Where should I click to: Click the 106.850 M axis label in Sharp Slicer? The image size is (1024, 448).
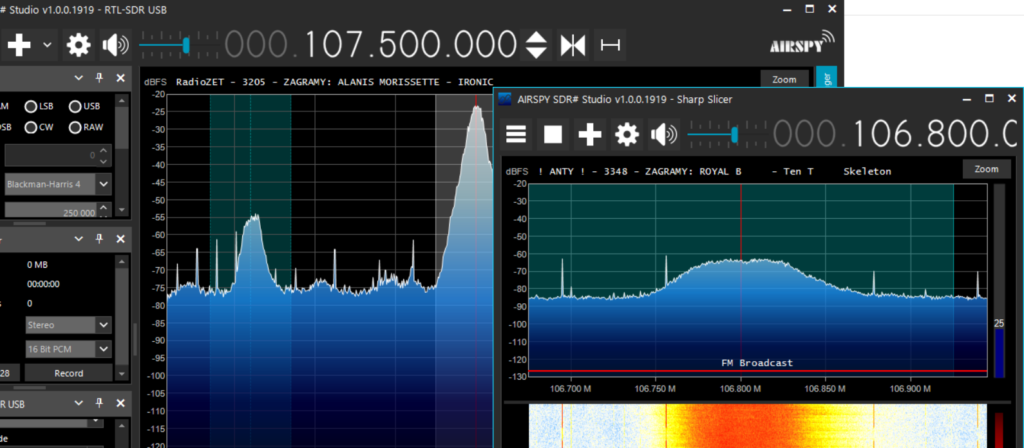(x=826, y=389)
